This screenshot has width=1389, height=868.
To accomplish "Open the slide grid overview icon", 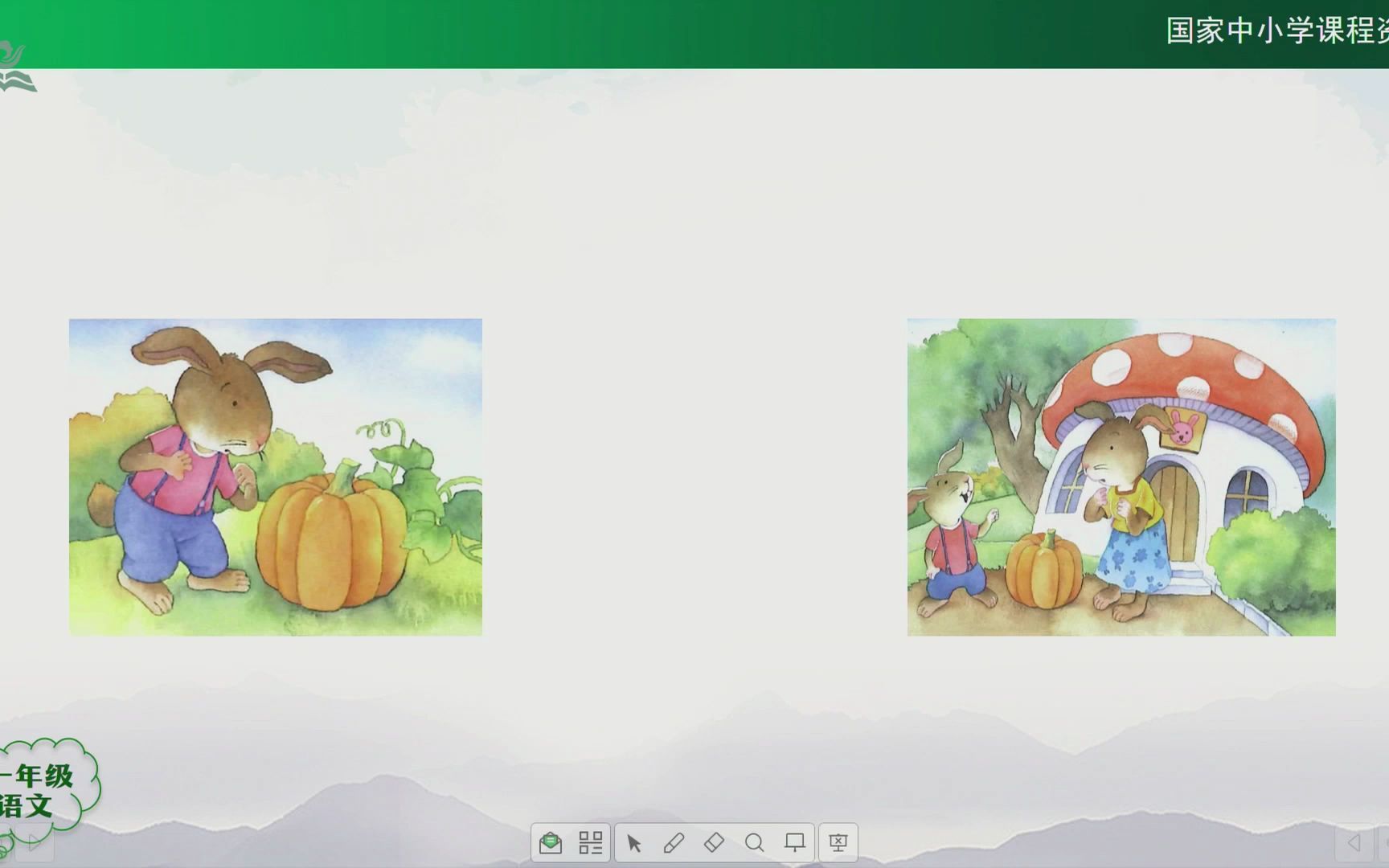I will point(591,842).
